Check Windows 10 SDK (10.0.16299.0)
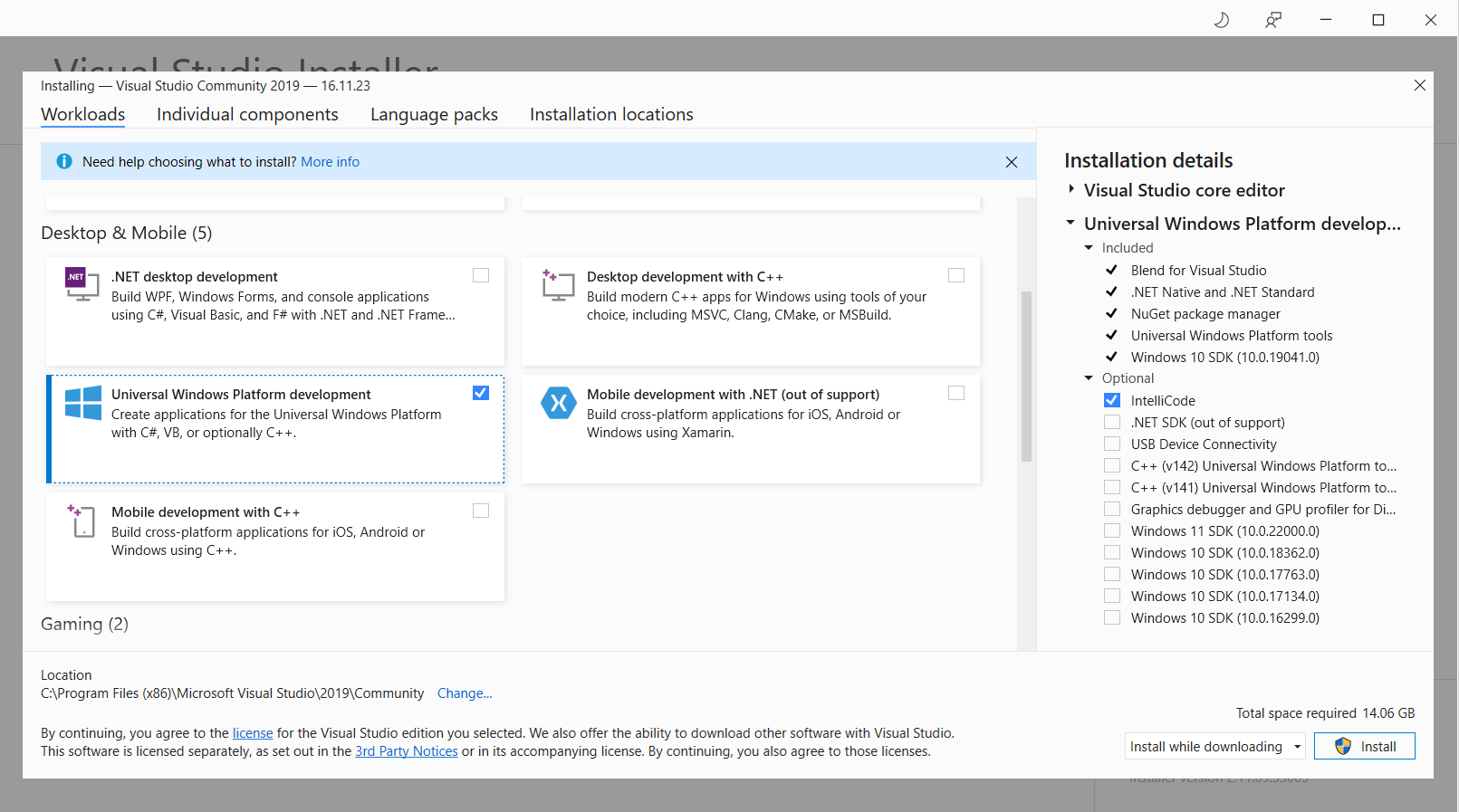1459x812 pixels. click(1112, 617)
